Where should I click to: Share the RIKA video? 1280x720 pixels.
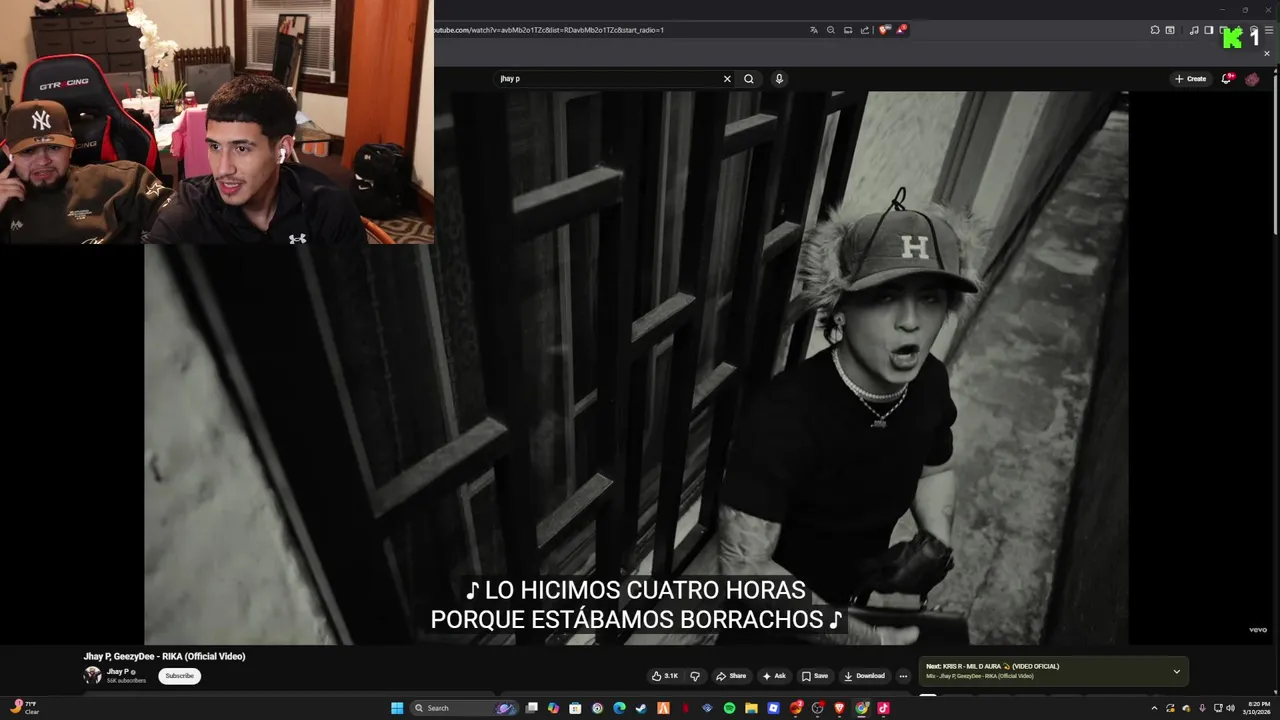click(731, 676)
